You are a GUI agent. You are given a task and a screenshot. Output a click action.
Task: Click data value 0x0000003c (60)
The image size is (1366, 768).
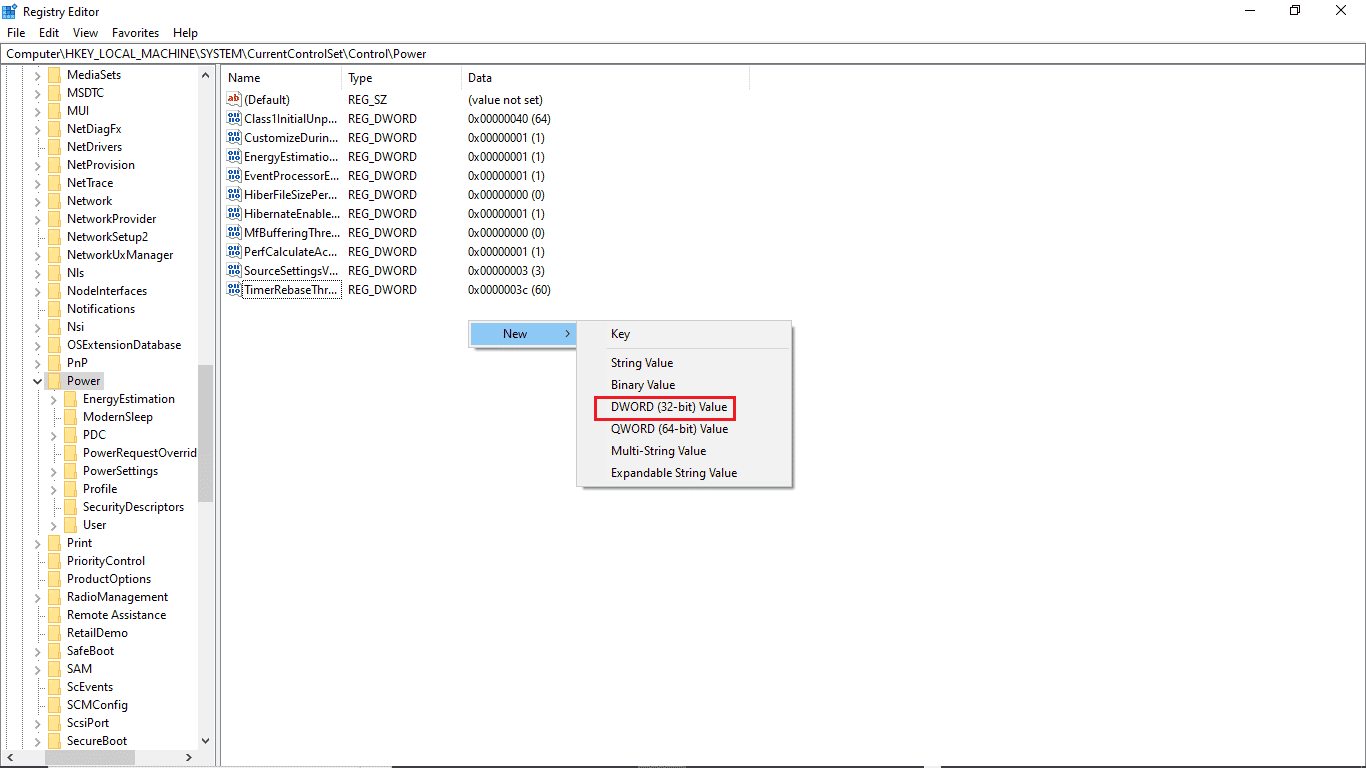click(x=509, y=290)
